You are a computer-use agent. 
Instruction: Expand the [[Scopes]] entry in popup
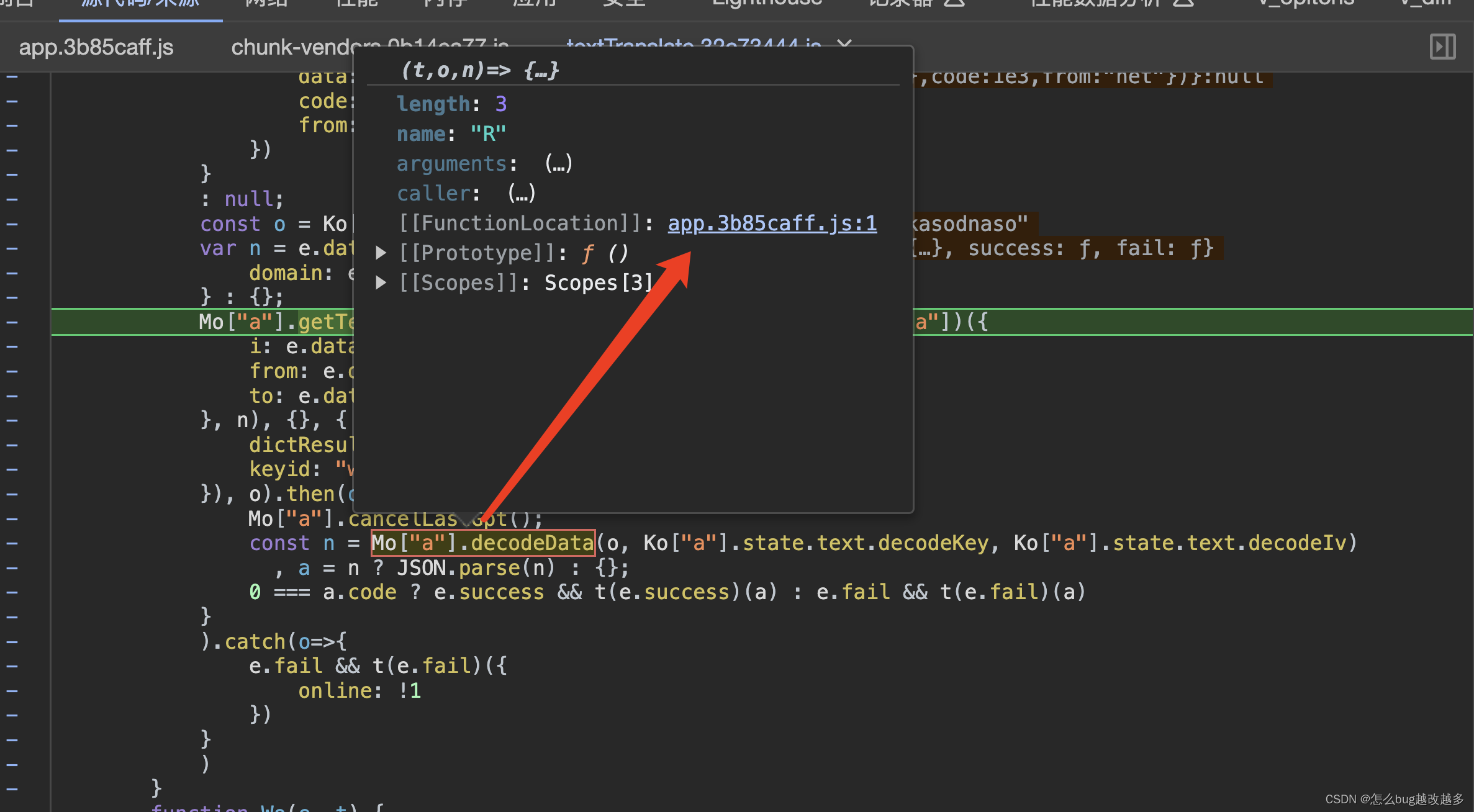click(381, 283)
